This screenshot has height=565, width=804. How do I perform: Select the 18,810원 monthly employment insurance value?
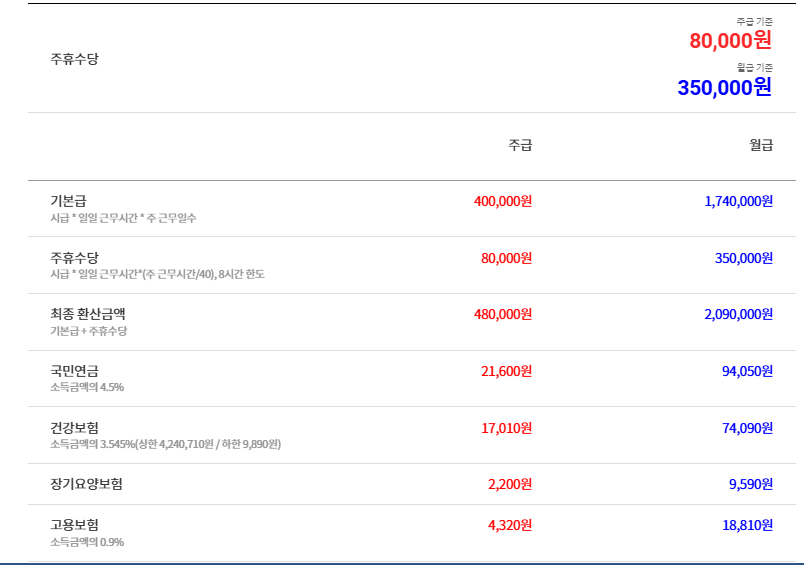(x=747, y=525)
